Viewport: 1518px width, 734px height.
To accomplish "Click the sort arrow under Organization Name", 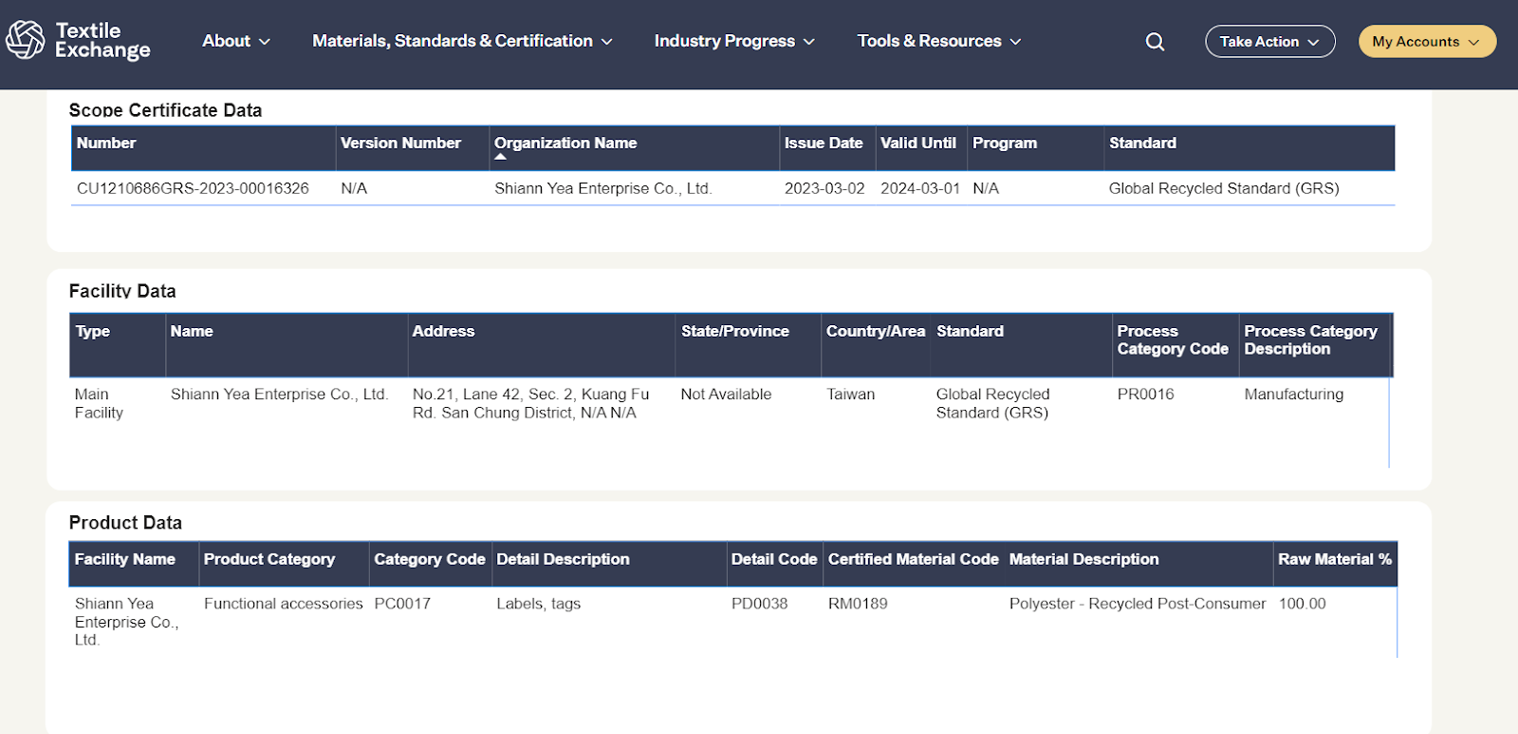I will pos(501,157).
